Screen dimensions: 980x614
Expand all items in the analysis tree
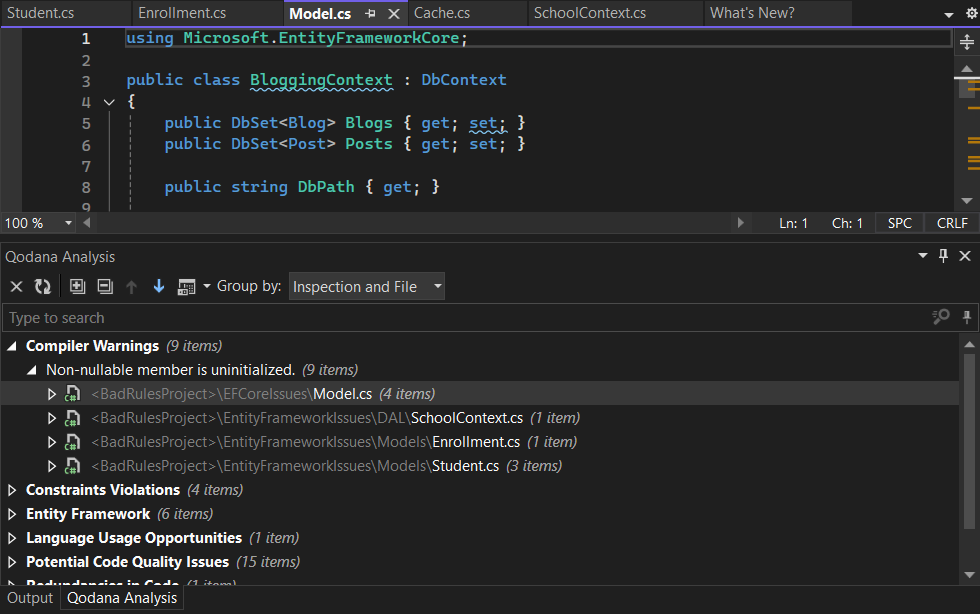tap(77, 286)
